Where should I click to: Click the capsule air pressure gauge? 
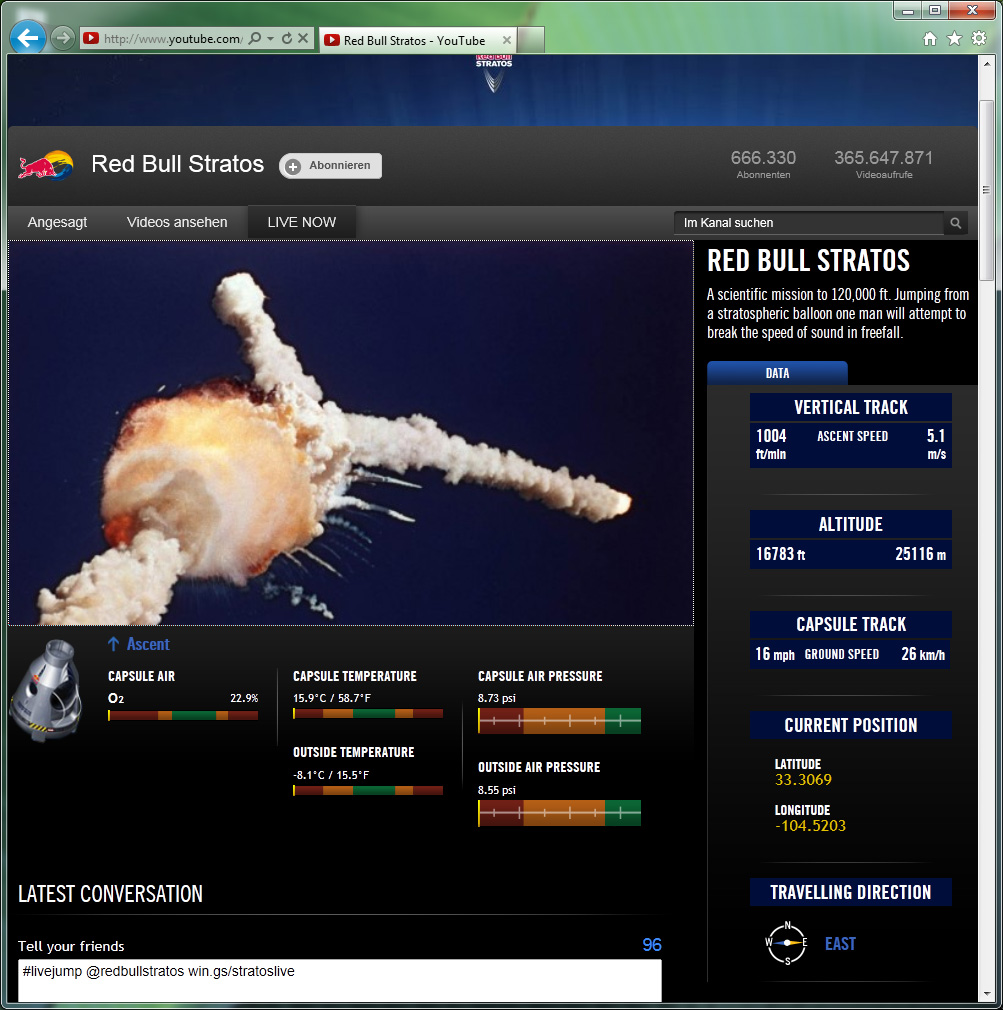pyautogui.click(x=559, y=721)
